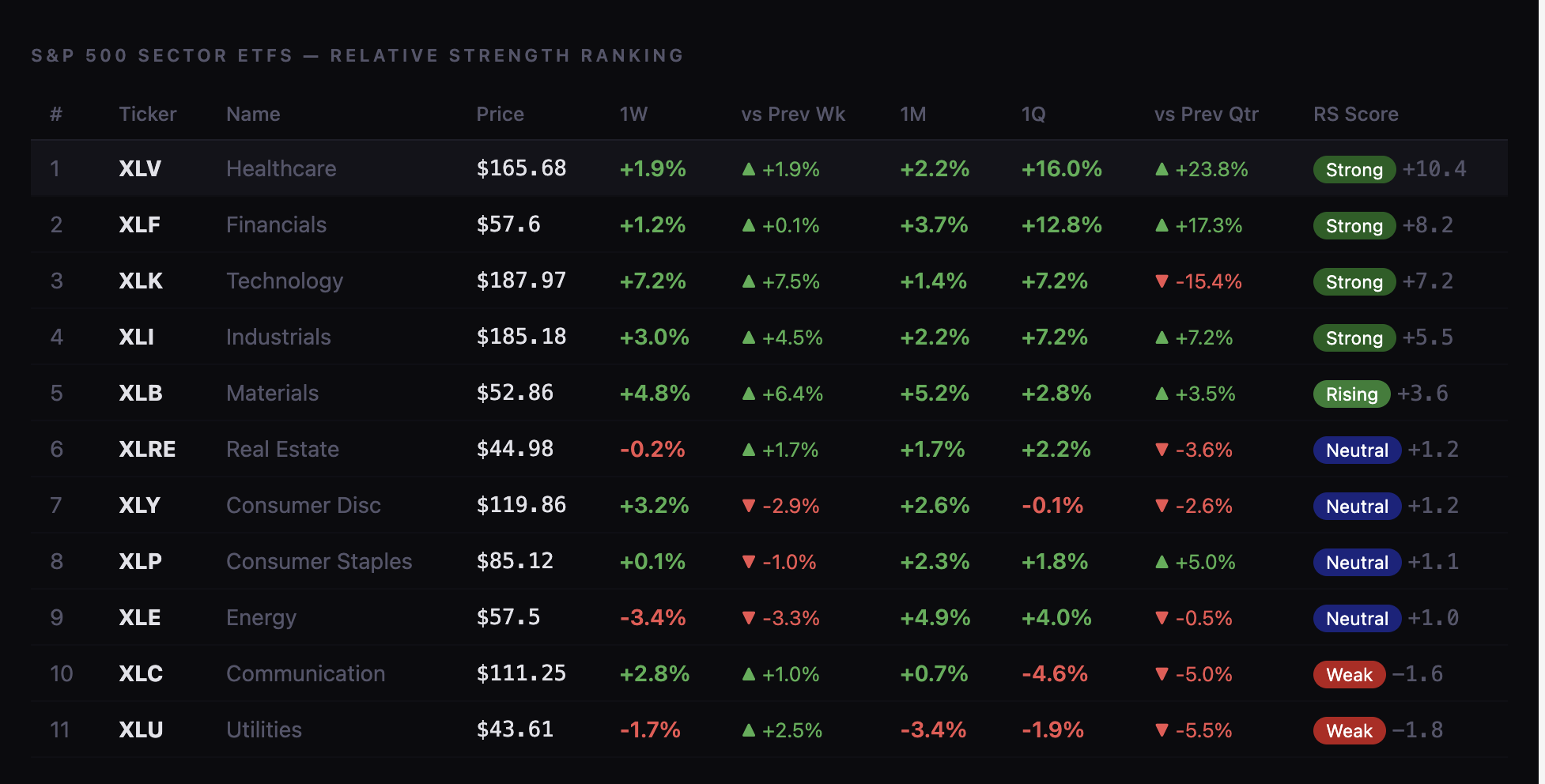Screen dimensions: 1545x784
Task: Select the XLB ticker
Action: point(141,393)
